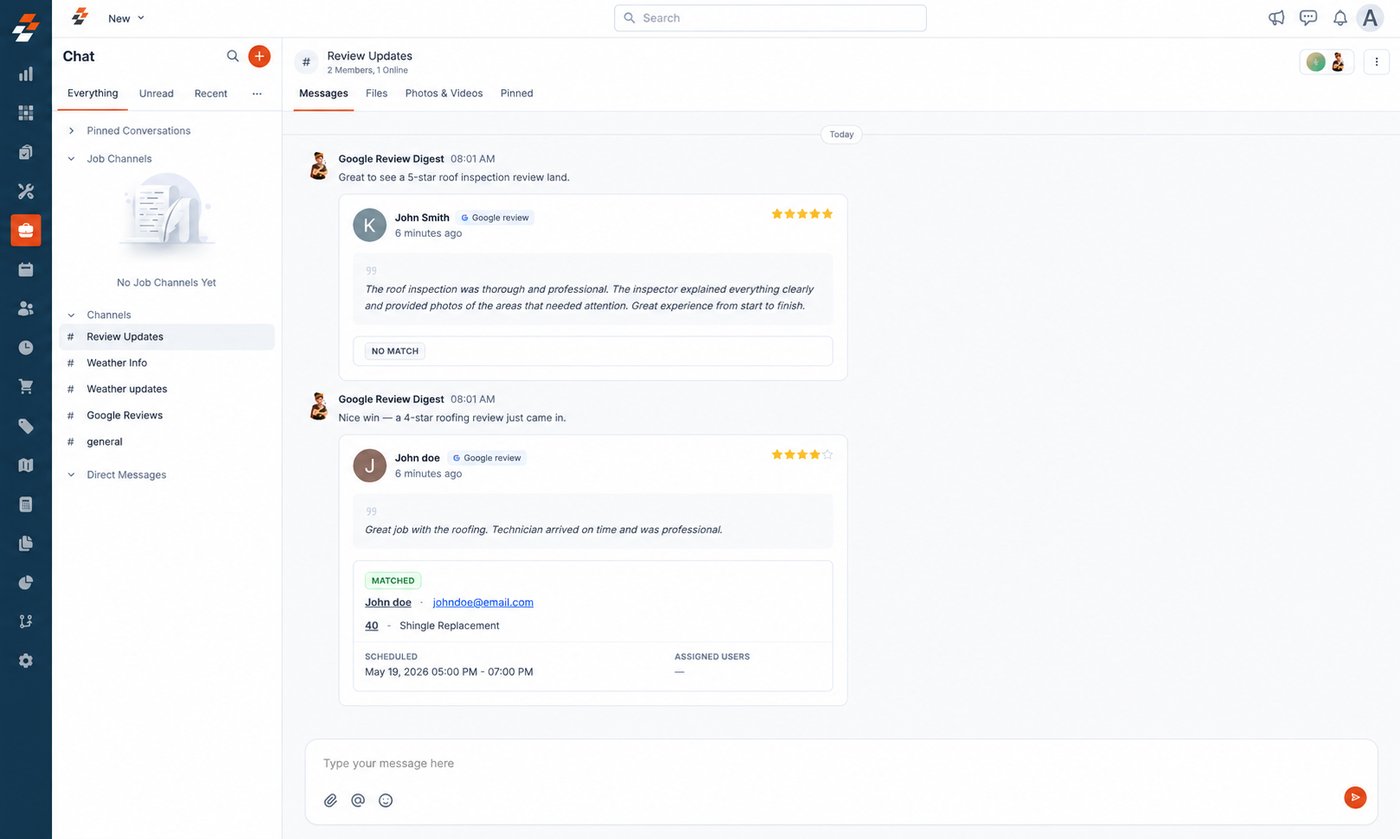Click the orange send message button

pyautogui.click(x=1355, y=797)
